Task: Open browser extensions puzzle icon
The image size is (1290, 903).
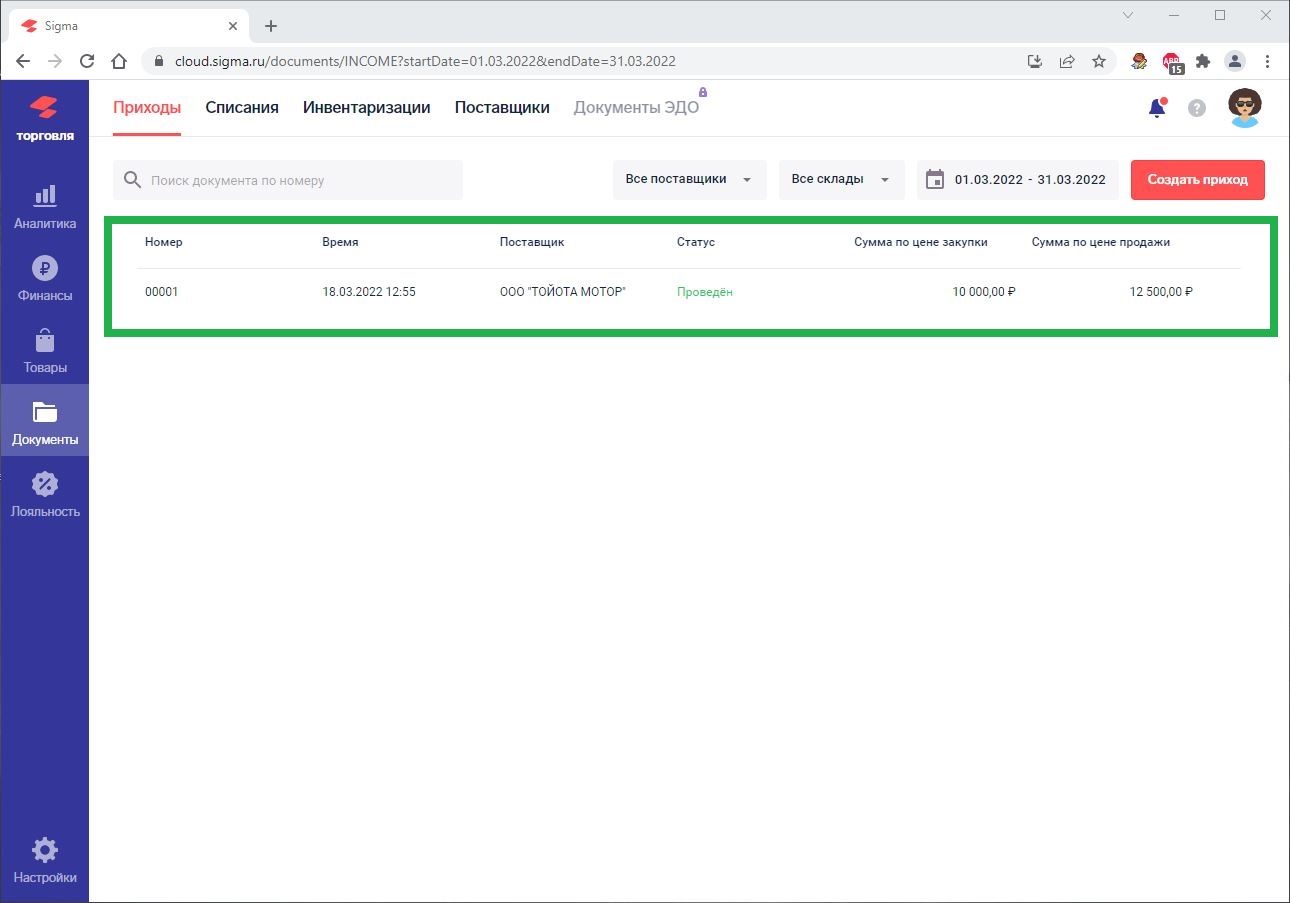Action: click(x=1203, y=61)
